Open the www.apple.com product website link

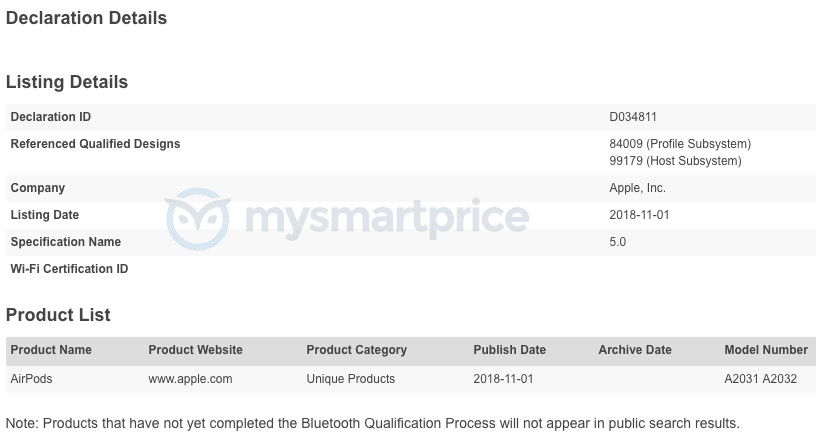click(190, 379)
